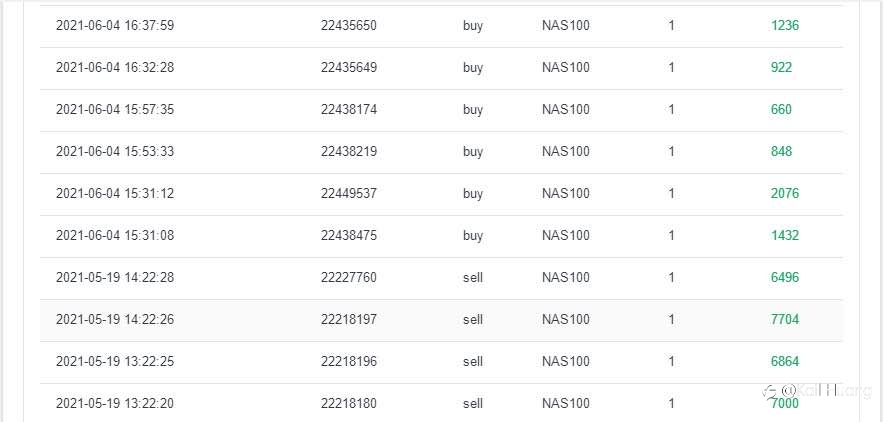Select order number 22435649
883x422 pixels.
pyautogui.click(x=349, y=68)
